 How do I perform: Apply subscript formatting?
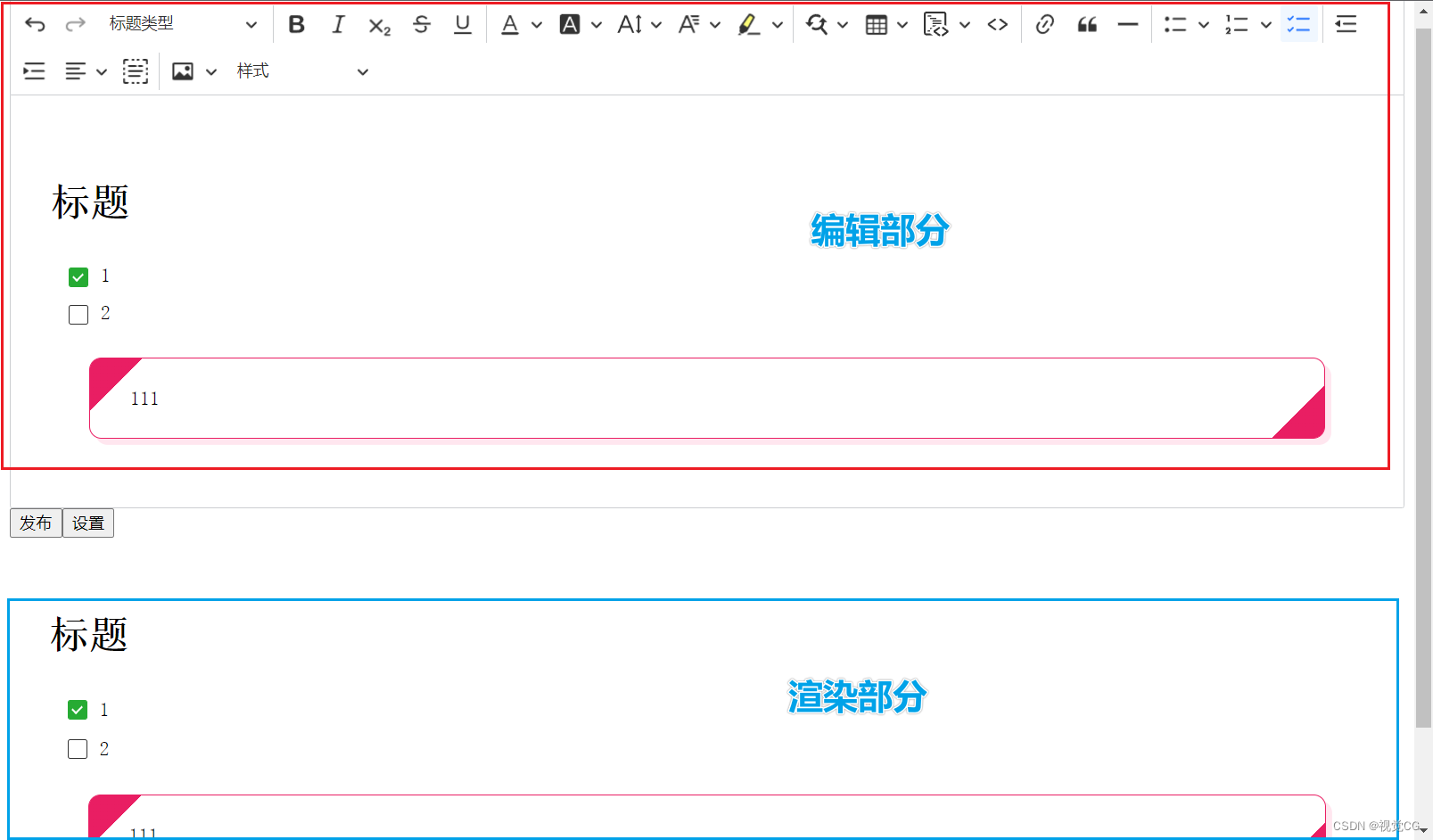click(380, 25)
